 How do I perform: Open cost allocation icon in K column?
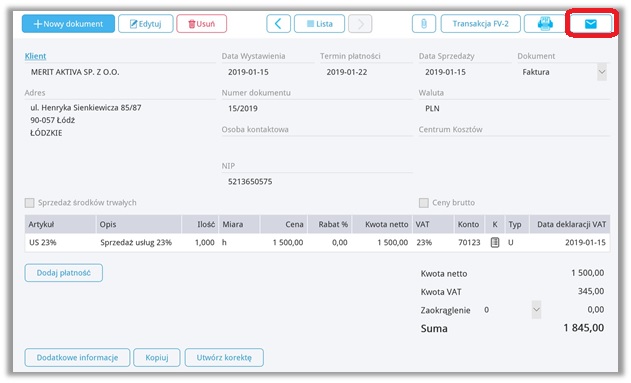point(495,242)
